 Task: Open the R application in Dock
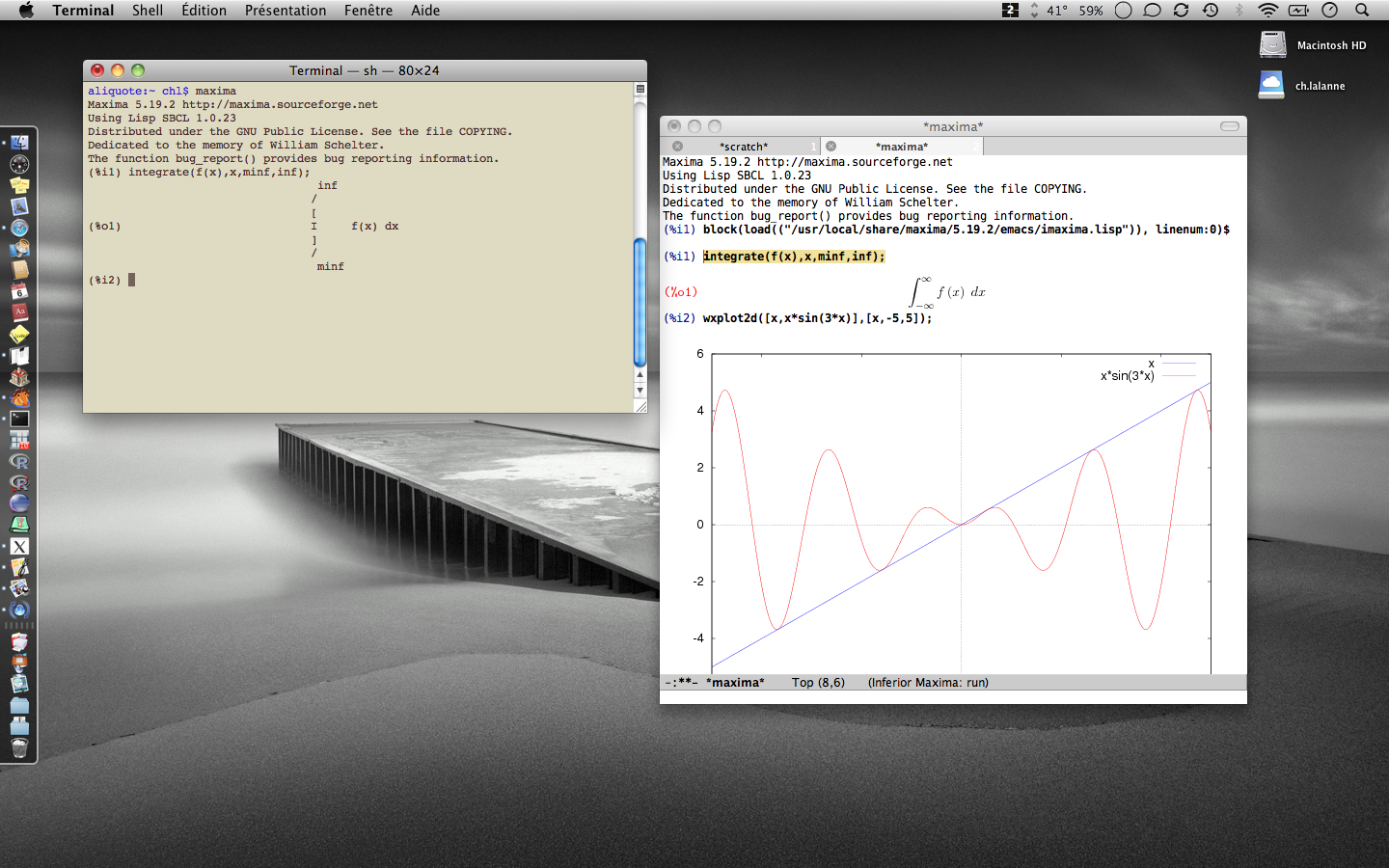19,462
